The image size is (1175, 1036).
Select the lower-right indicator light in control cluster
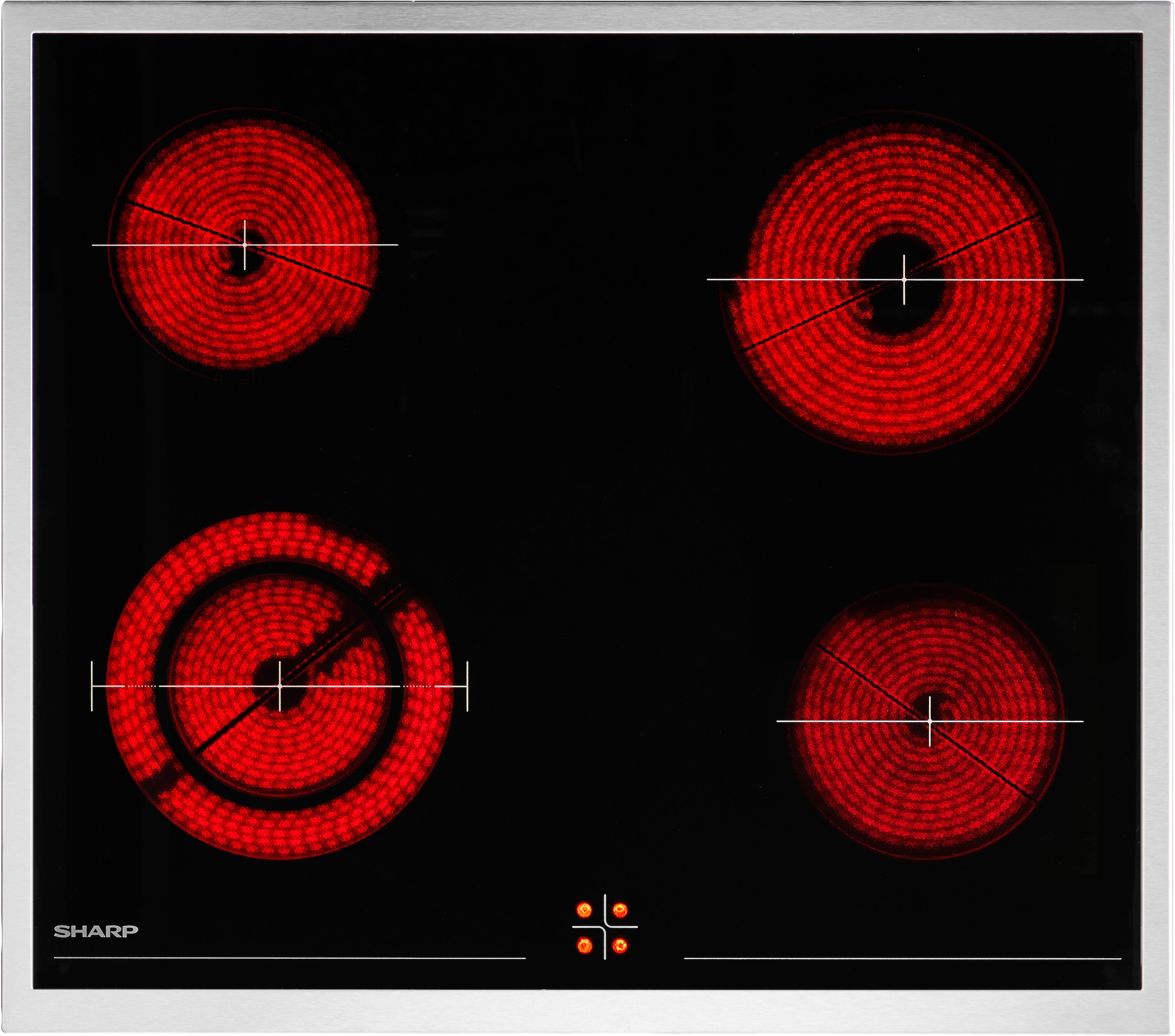[x=620, y=945]
